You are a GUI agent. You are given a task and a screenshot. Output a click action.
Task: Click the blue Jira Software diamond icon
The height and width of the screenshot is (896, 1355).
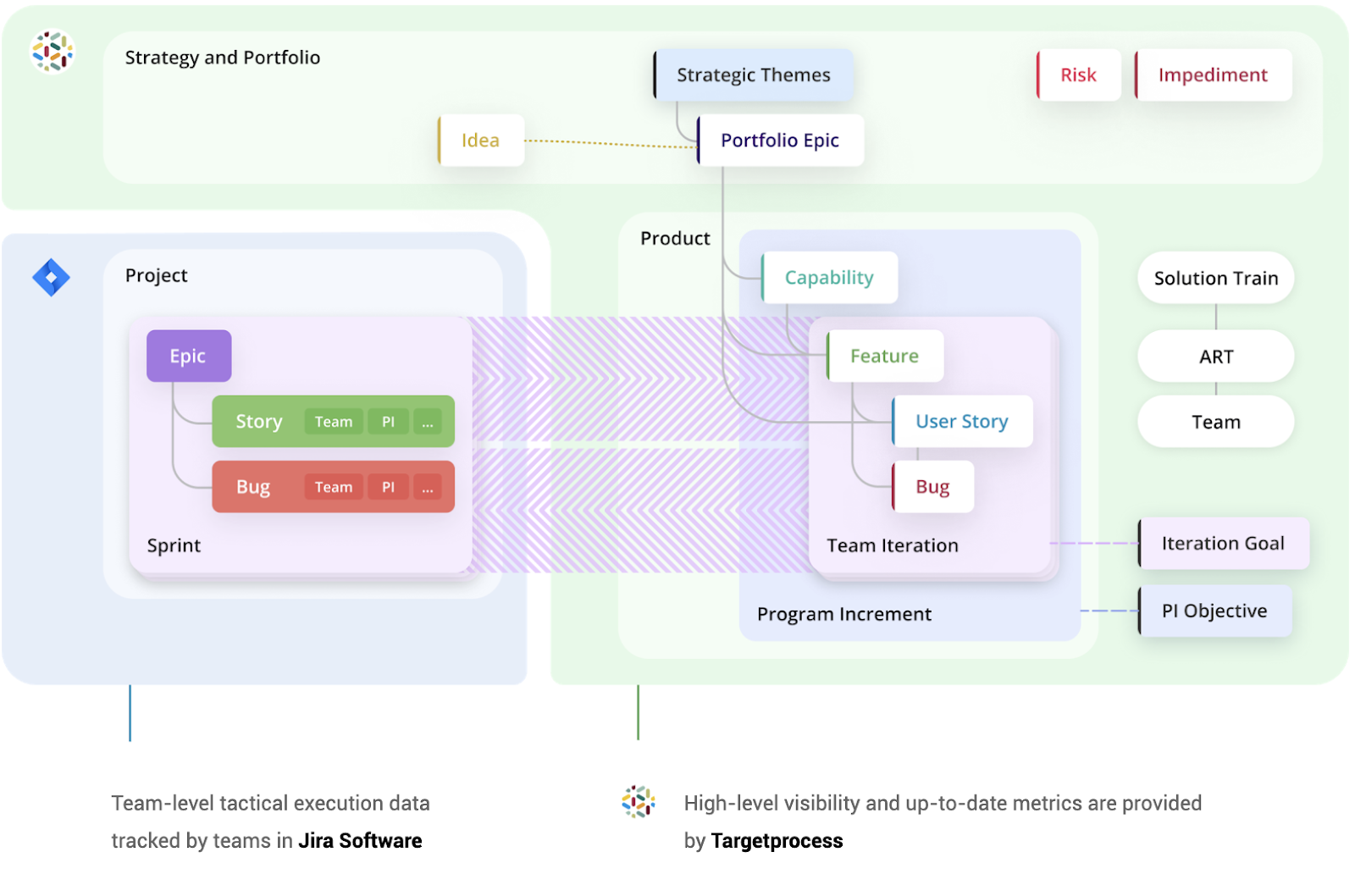coord(51,277)
